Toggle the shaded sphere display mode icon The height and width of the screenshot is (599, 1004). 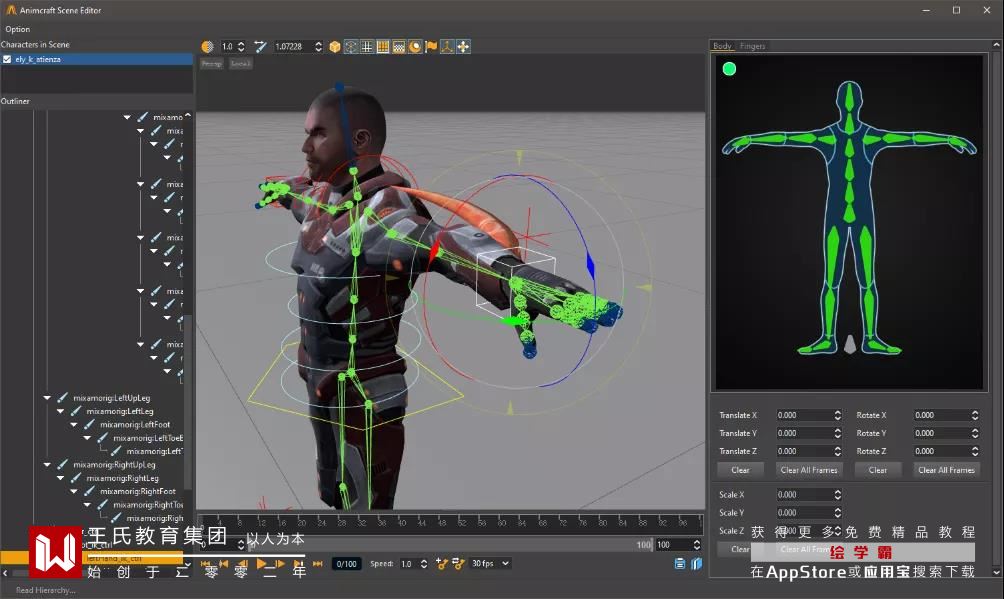coord(207,47)
